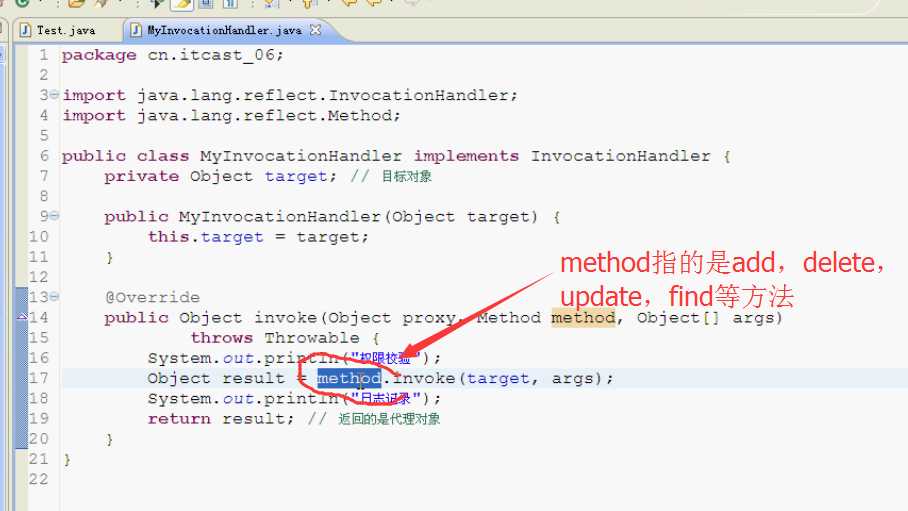Click the Java file icon on Test.java tab
The image size is (908, 511).
coord(25,30)
